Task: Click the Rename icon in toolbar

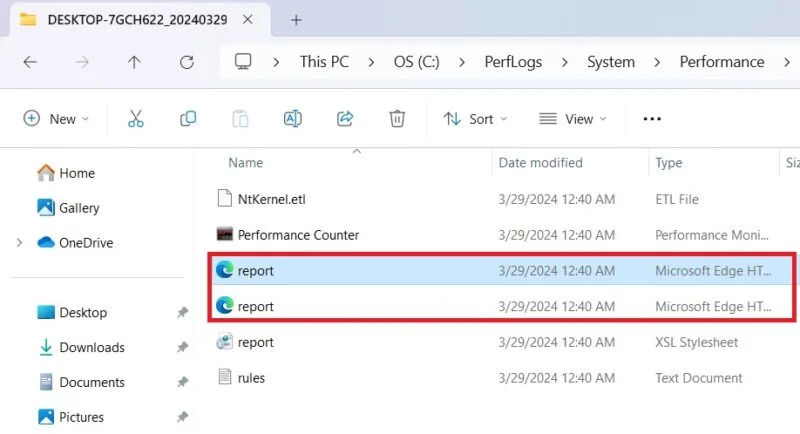Action: pos(292,119)
